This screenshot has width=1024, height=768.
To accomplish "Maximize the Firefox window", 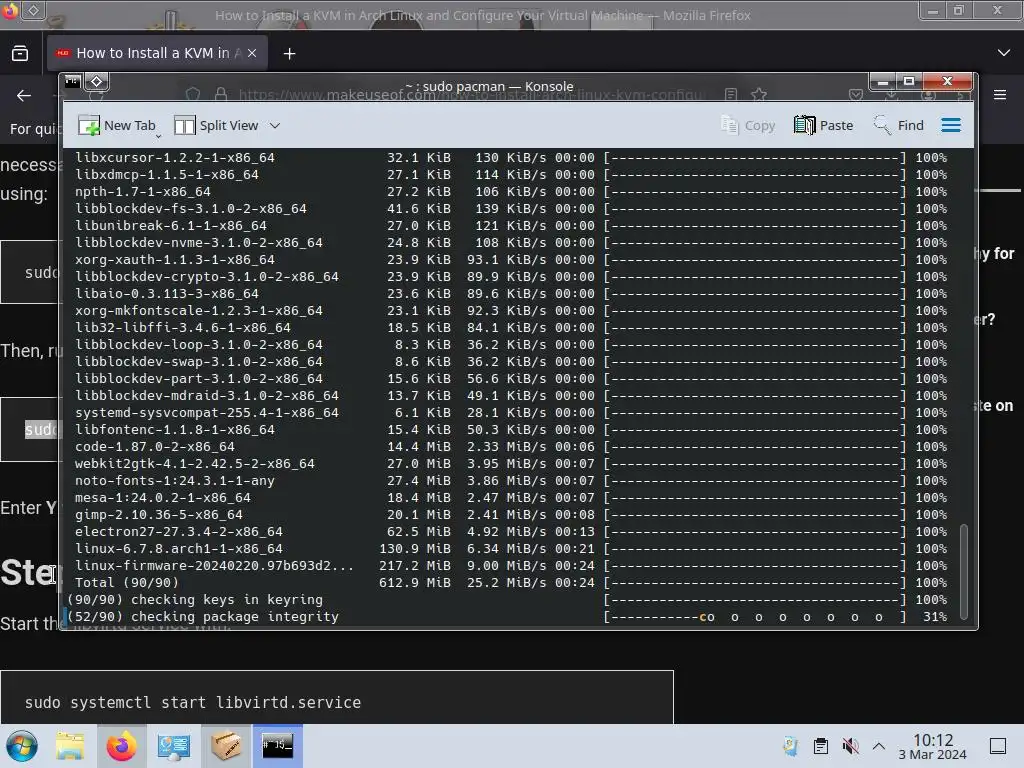I will click(x=959, y=10).
